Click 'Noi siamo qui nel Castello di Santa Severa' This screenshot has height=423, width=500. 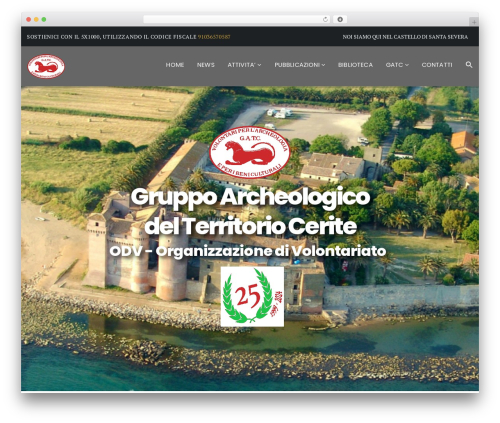click(x=405, y=37)
